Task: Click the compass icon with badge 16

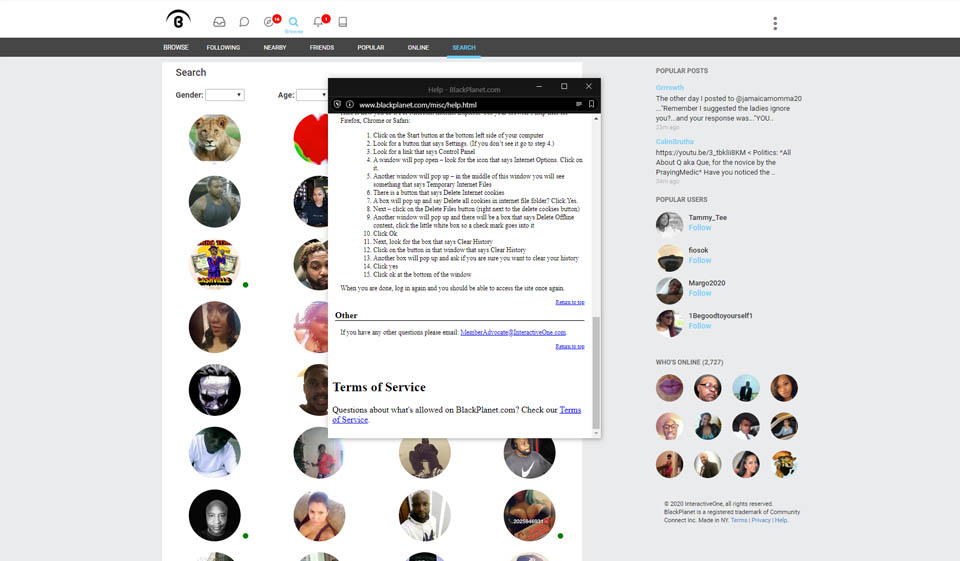Action: point(269,22)
